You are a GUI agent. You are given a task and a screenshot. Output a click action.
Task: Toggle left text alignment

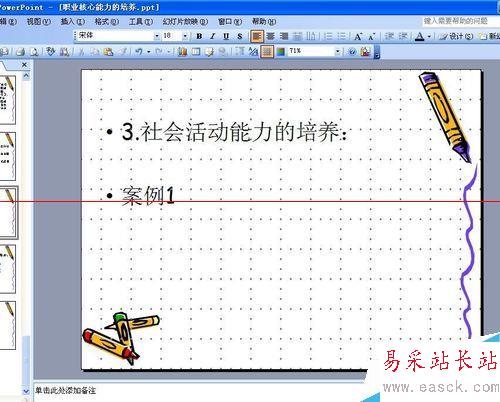point(257,36)
